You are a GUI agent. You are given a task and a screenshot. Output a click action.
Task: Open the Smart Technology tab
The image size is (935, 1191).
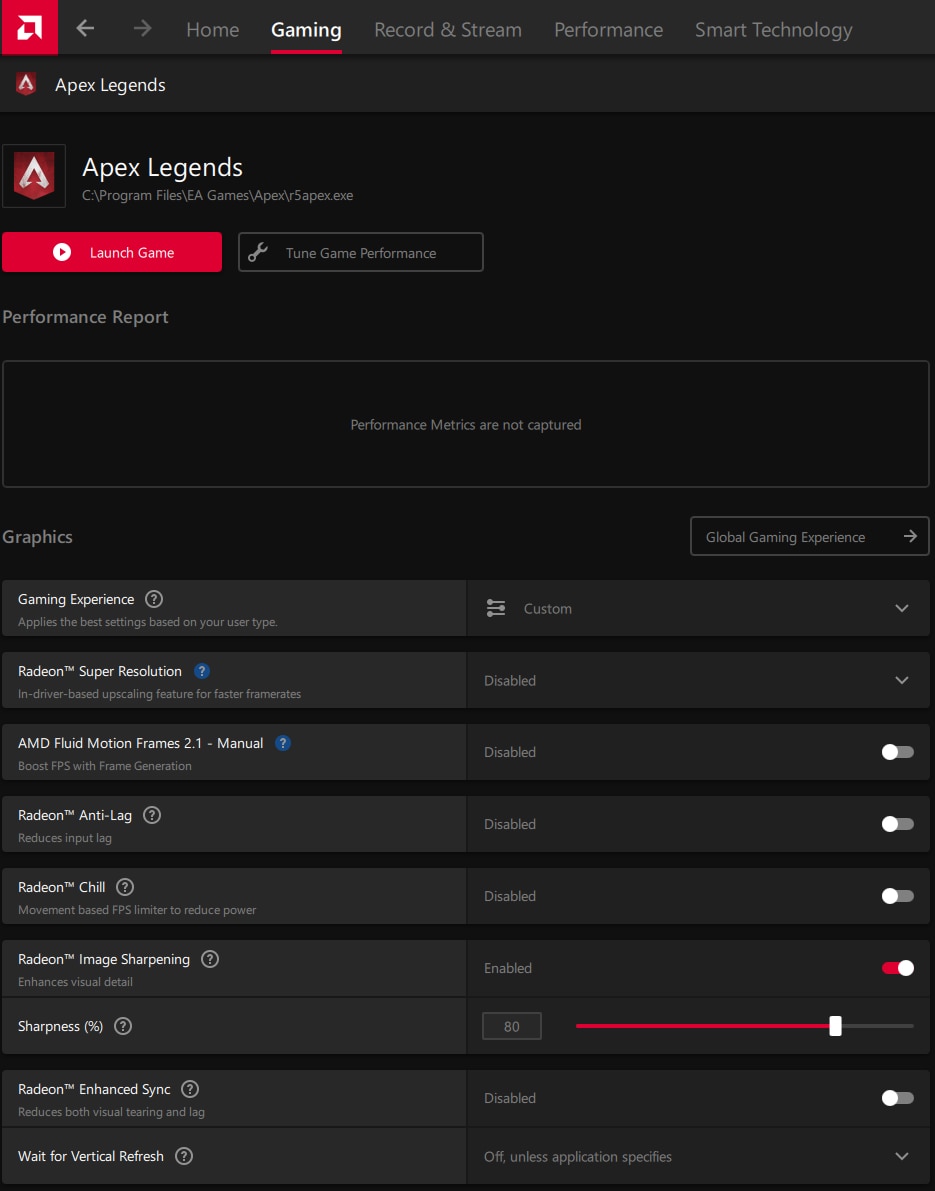click(x=773, y=30)
